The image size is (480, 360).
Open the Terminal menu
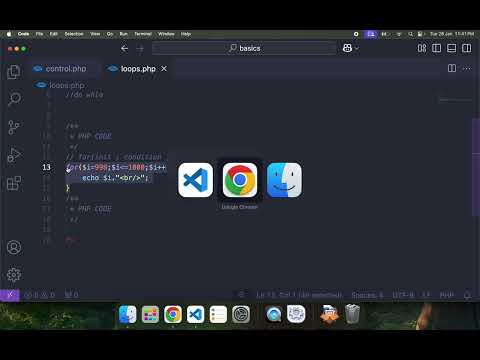point(143,34)
